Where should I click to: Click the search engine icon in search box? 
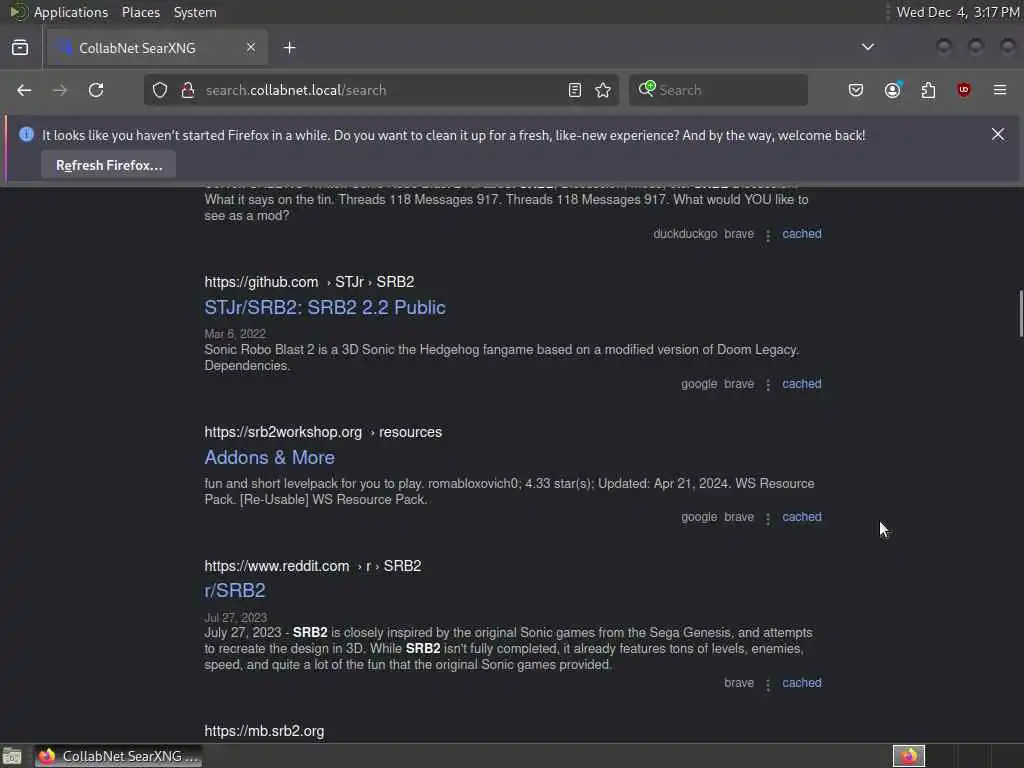647,89
